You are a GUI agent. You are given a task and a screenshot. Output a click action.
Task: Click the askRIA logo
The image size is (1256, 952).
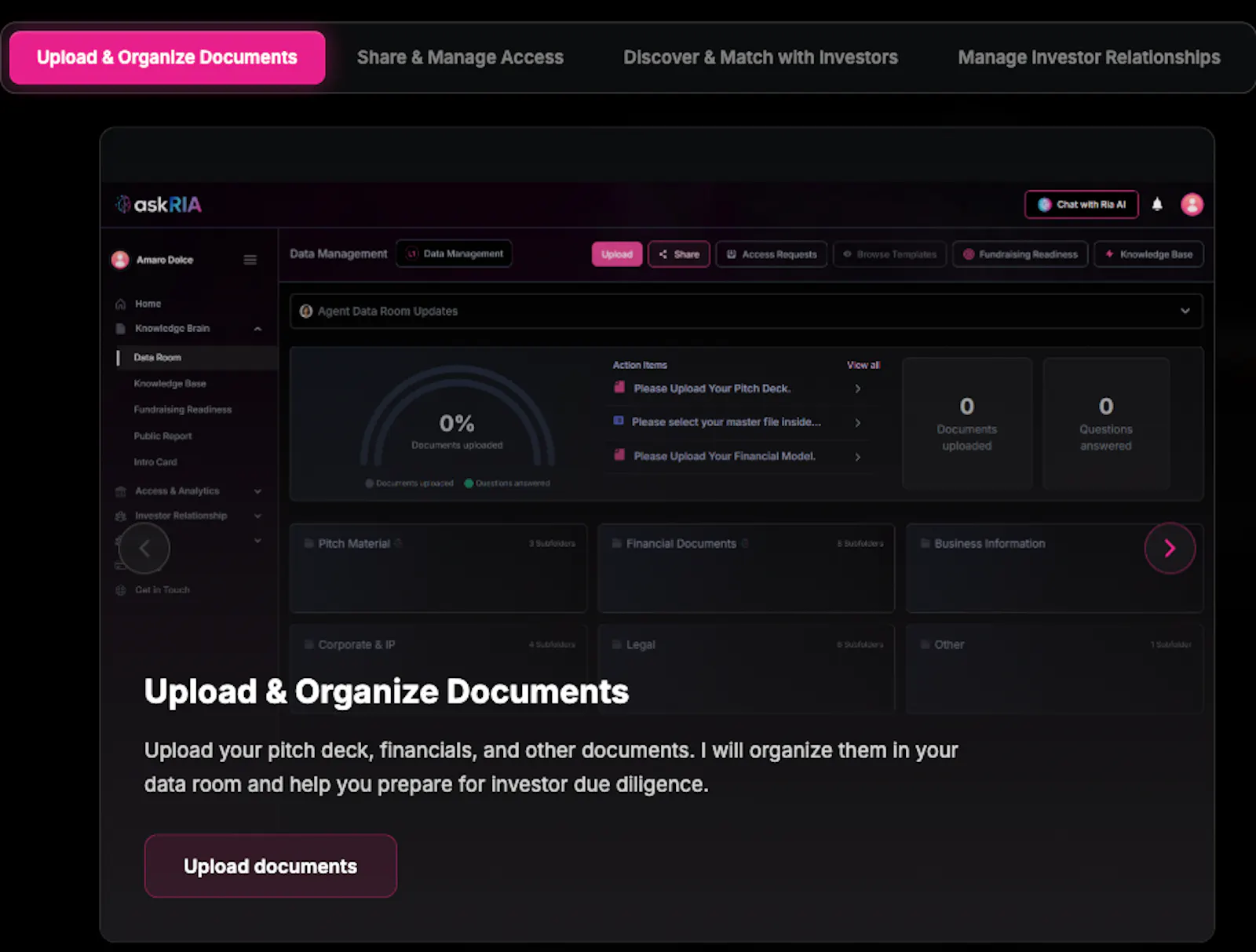click(x=159, y=205)
